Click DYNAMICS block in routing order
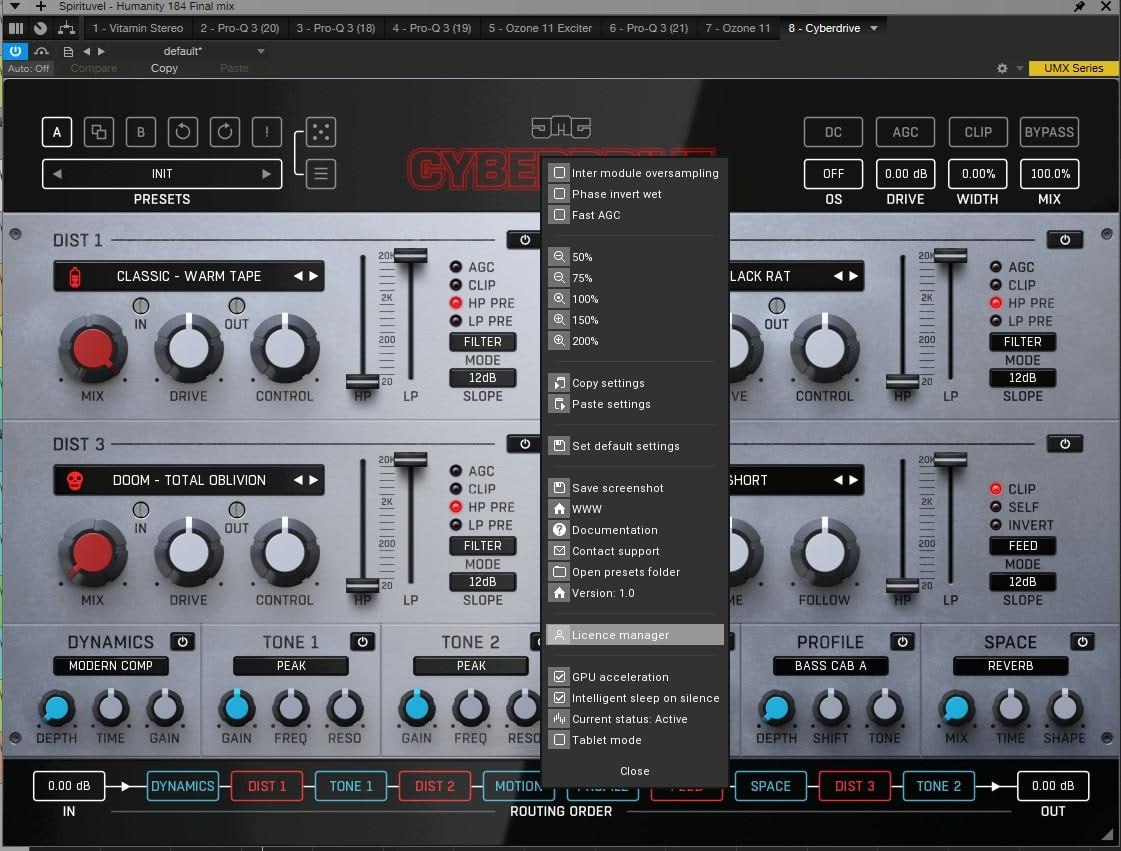This screenshot has width=1121, height=851. (x=182, y=786)
